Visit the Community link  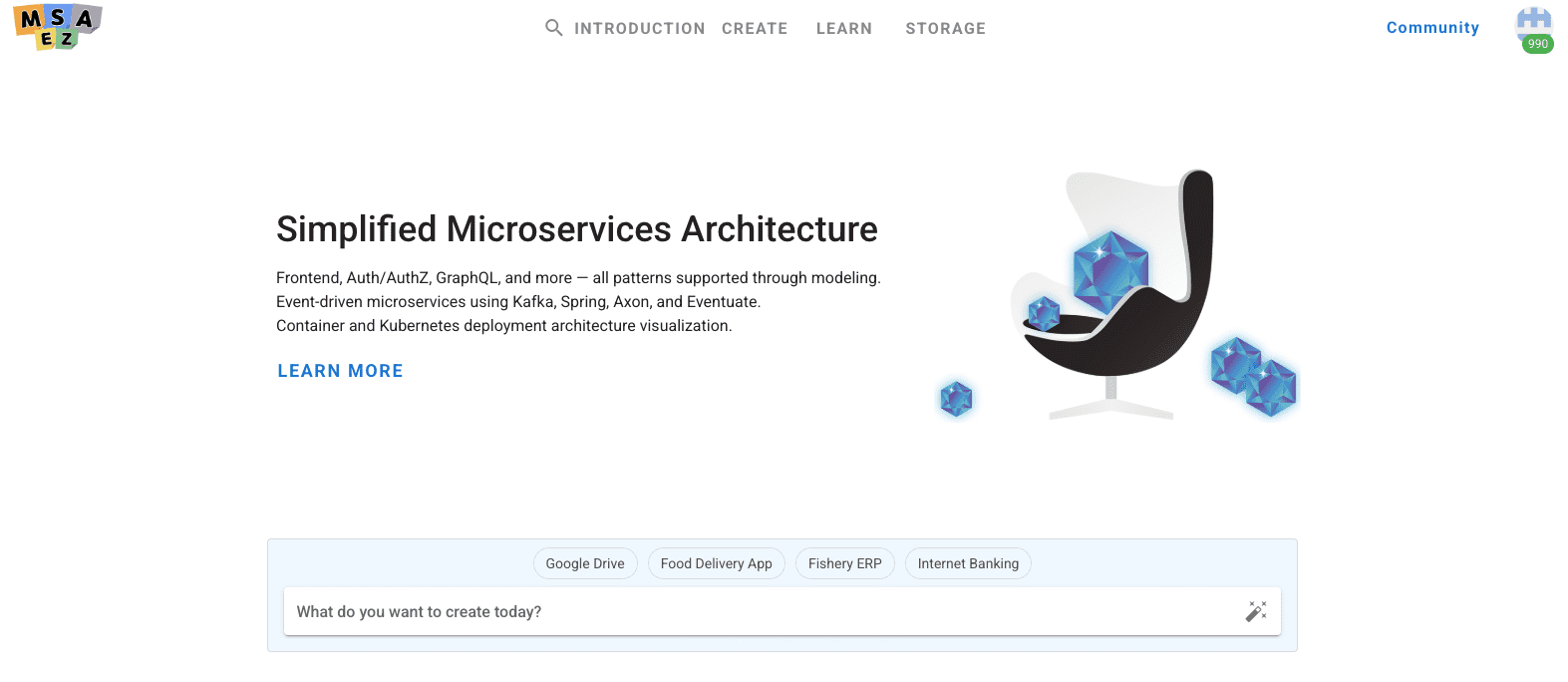pyautogui.click(x=1432, y=28)
